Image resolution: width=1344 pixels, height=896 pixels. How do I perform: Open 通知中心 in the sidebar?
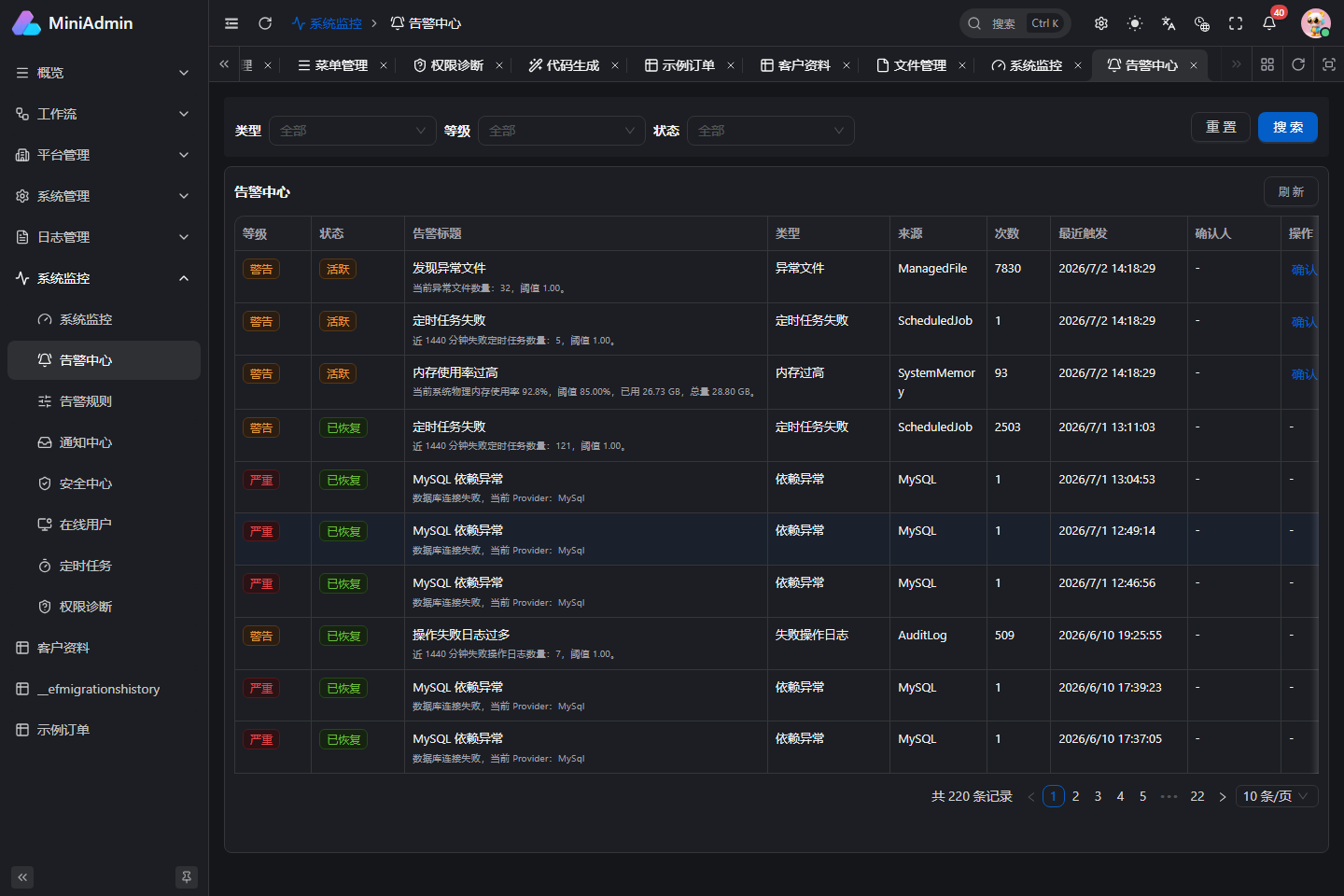[x=104, y=442]
